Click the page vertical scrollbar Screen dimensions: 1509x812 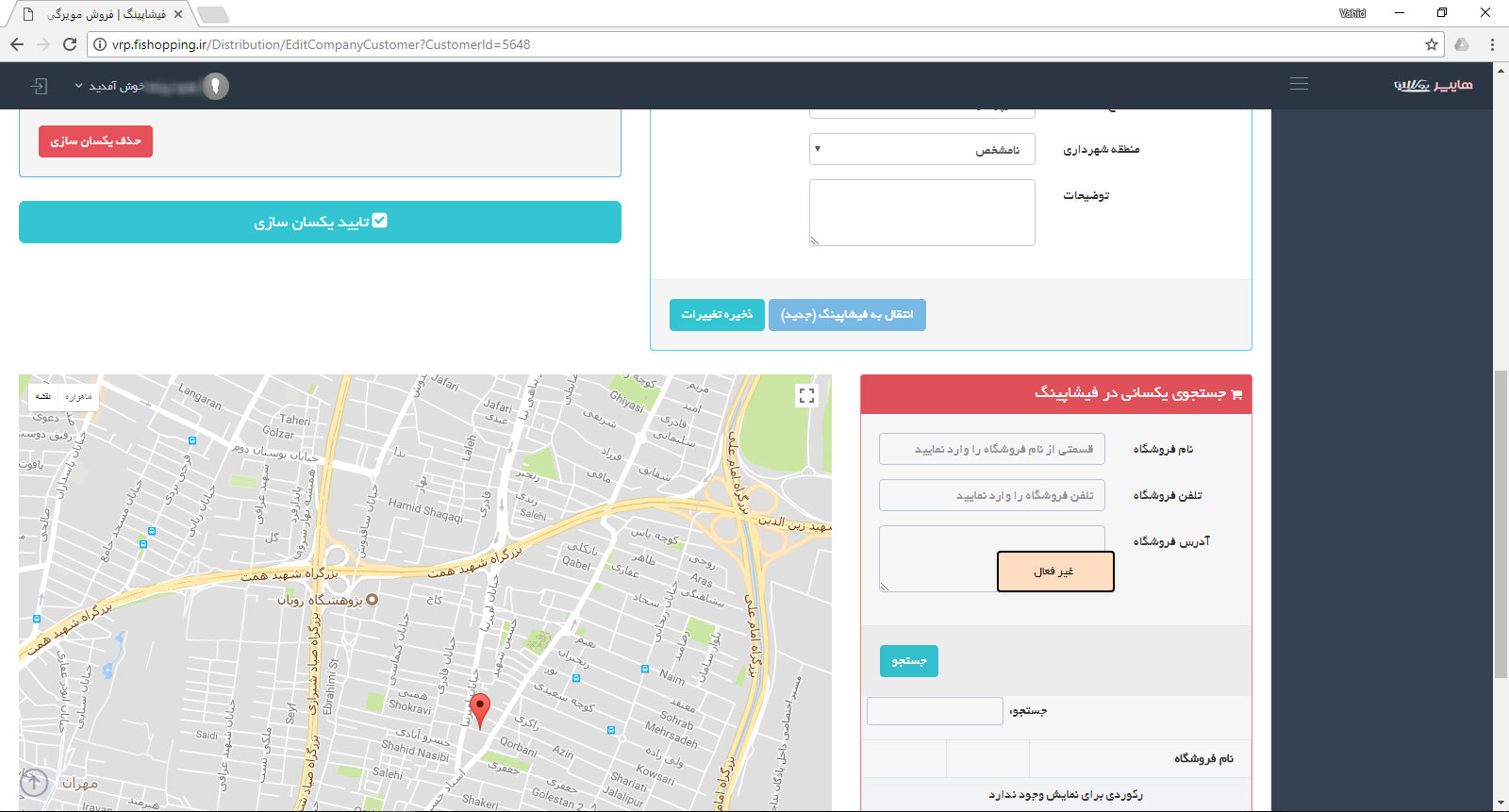click(1501, 523)
